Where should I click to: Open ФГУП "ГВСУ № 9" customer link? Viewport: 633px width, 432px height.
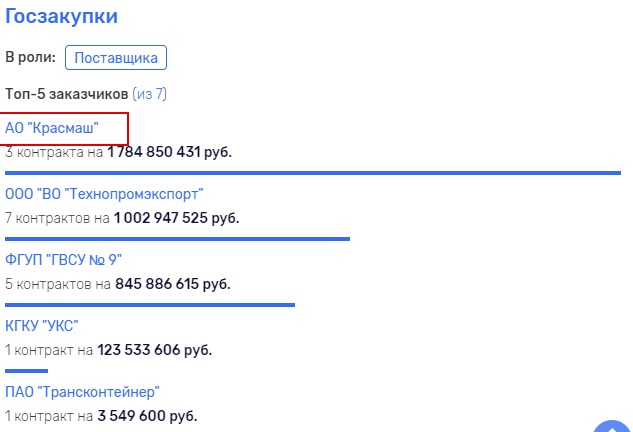pos(63,260)
